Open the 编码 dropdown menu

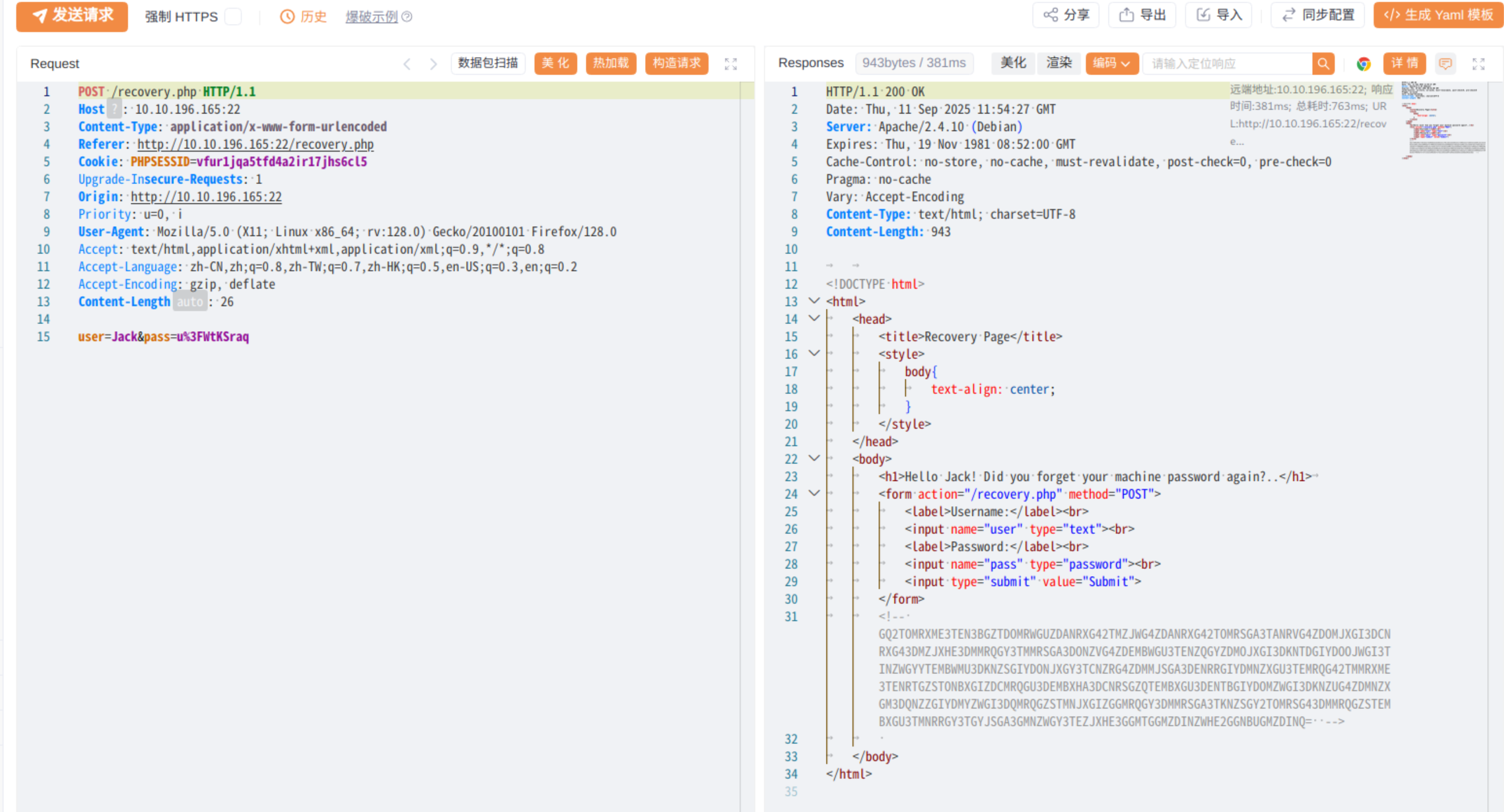pos(1111,63)
